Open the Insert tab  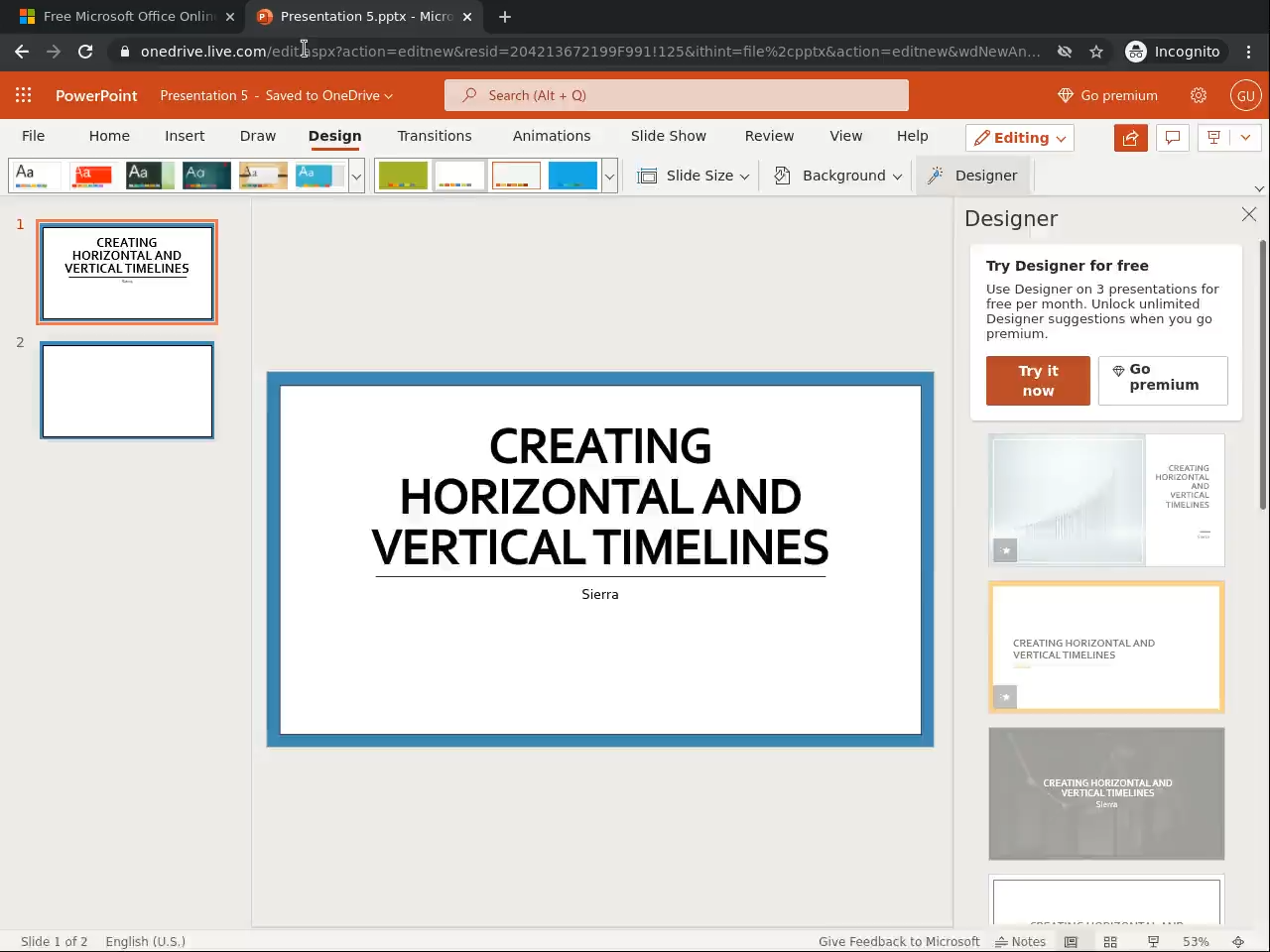(185, 136)
